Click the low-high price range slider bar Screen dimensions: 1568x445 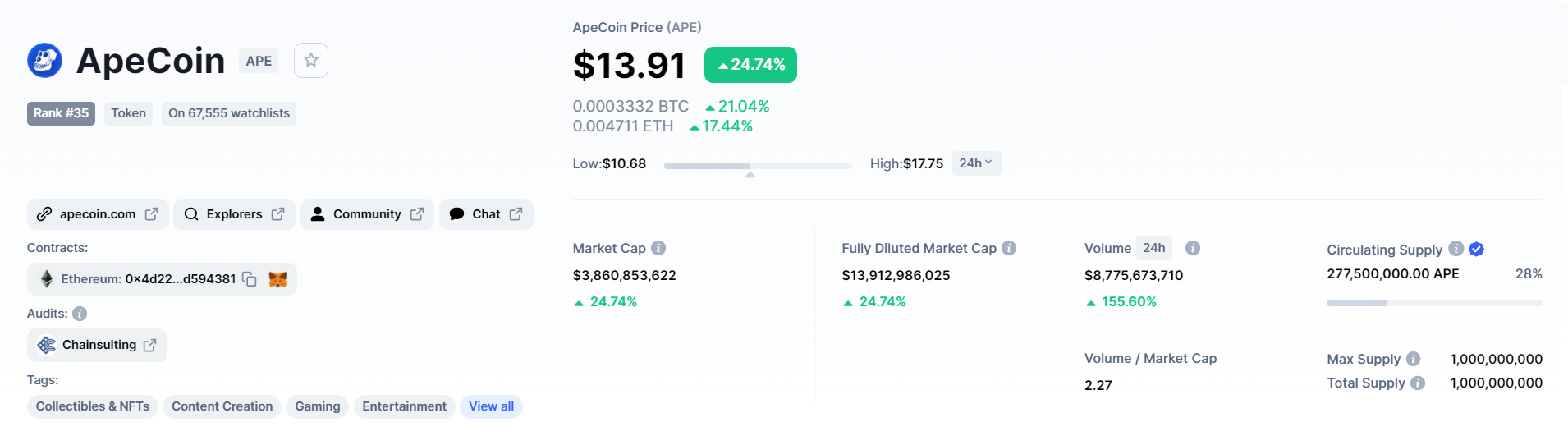click(758, 166)
